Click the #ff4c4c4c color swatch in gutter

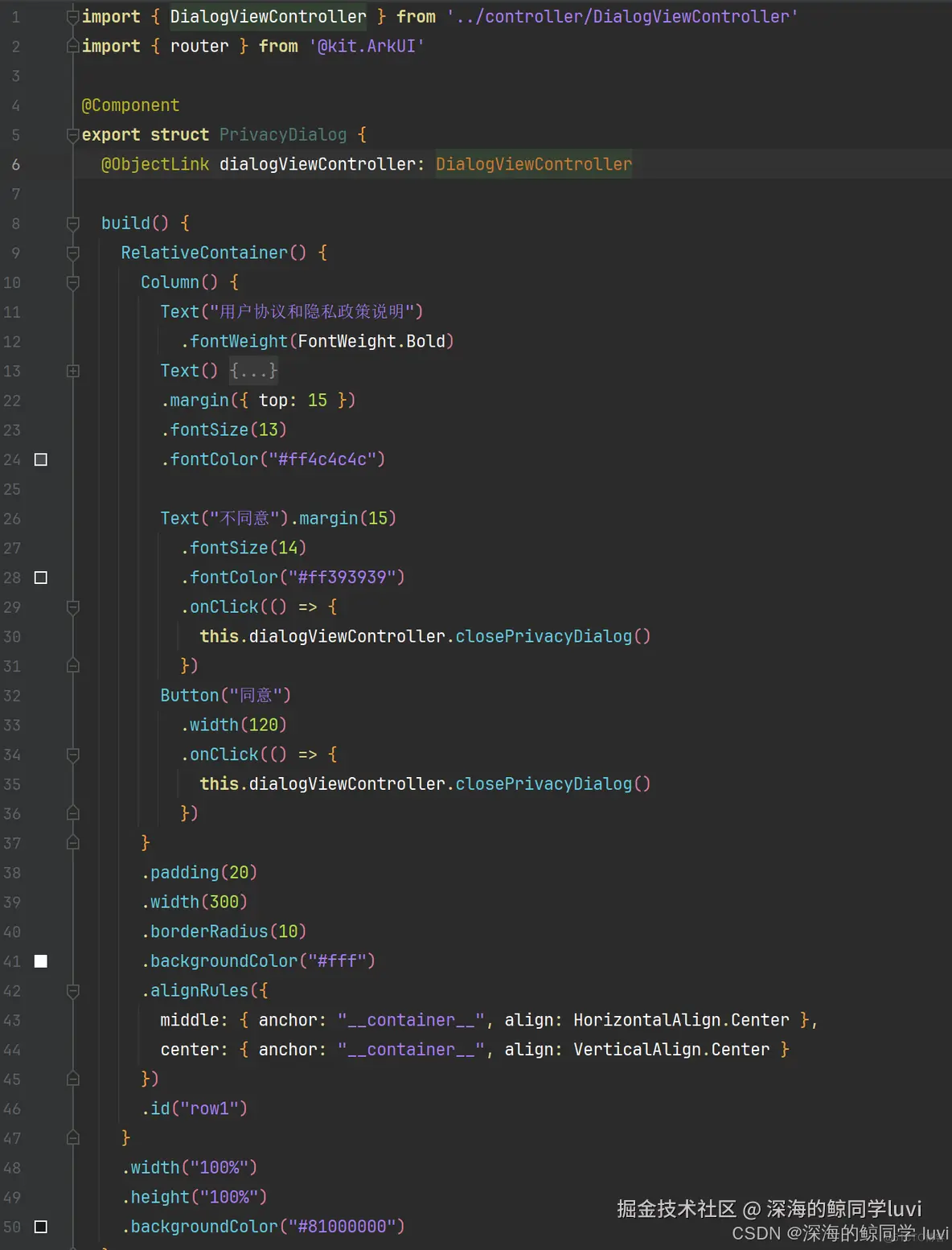(x=41, y=459)
